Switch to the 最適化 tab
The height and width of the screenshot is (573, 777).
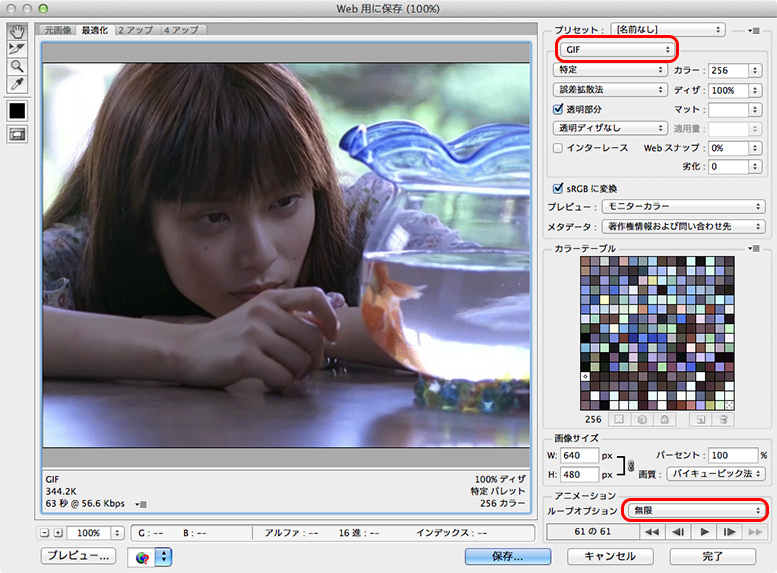click(x=95, y=30)
